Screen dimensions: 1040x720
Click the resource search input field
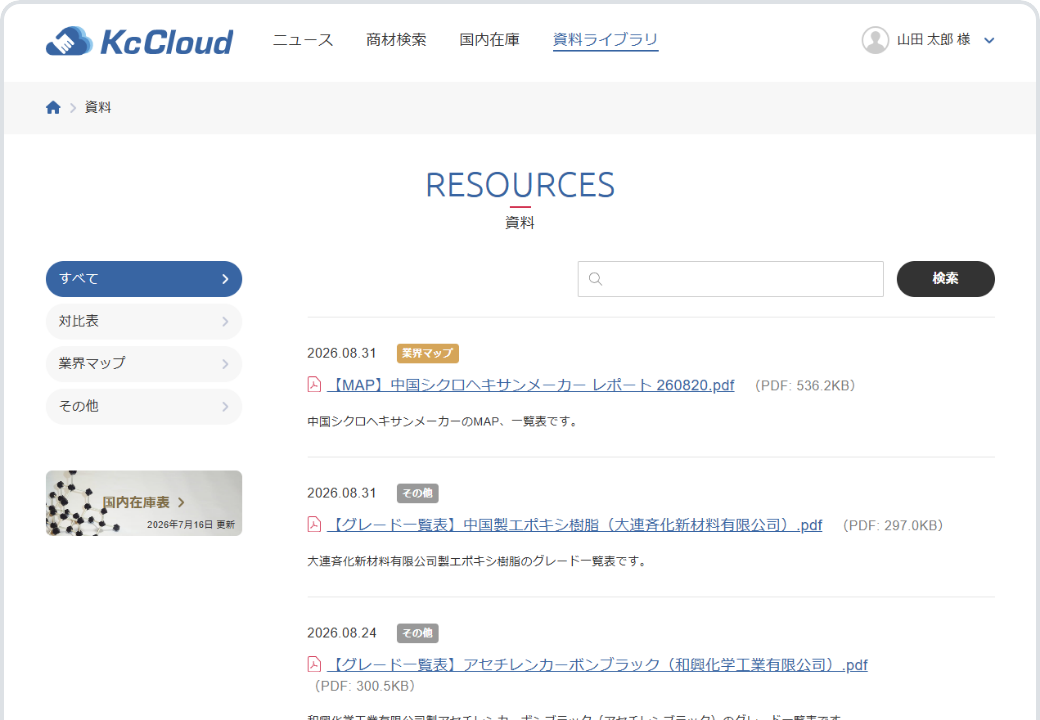730,279
